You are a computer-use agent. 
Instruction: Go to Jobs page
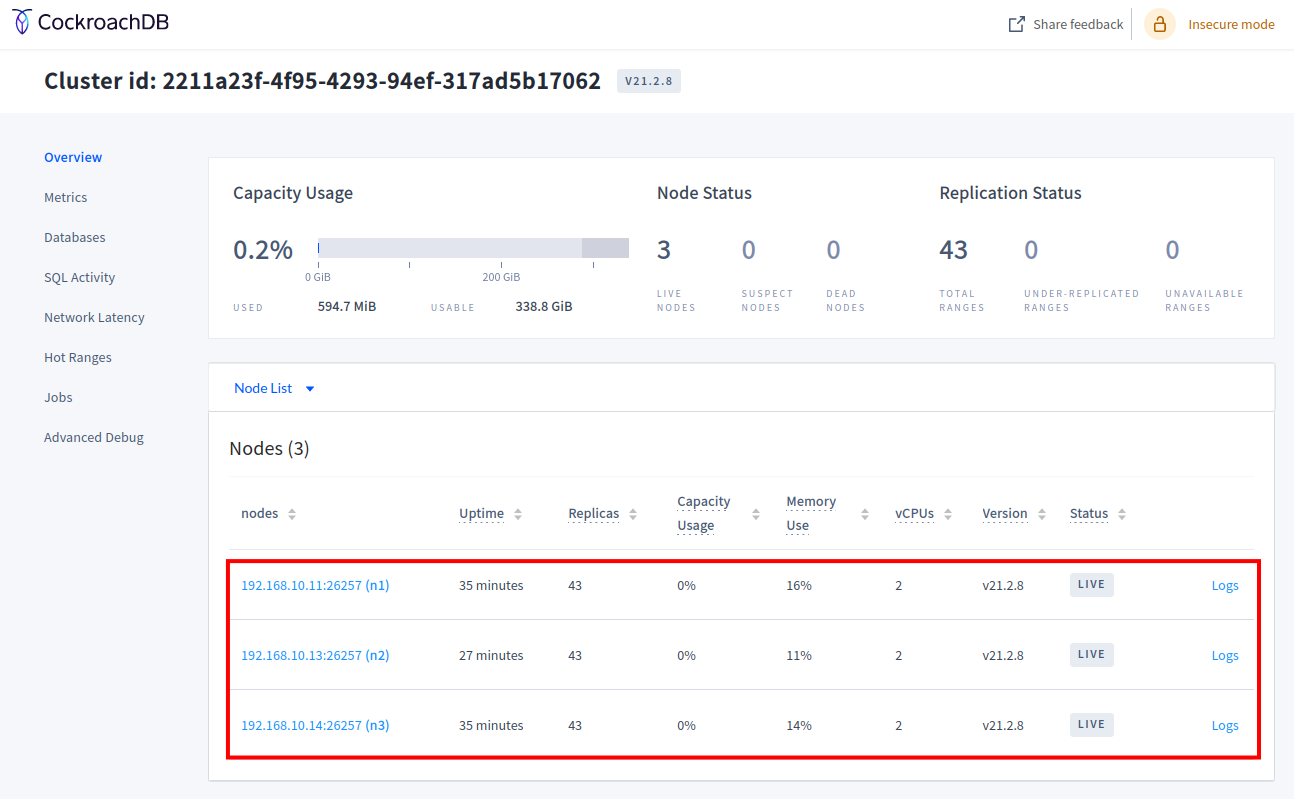[58, 397]
